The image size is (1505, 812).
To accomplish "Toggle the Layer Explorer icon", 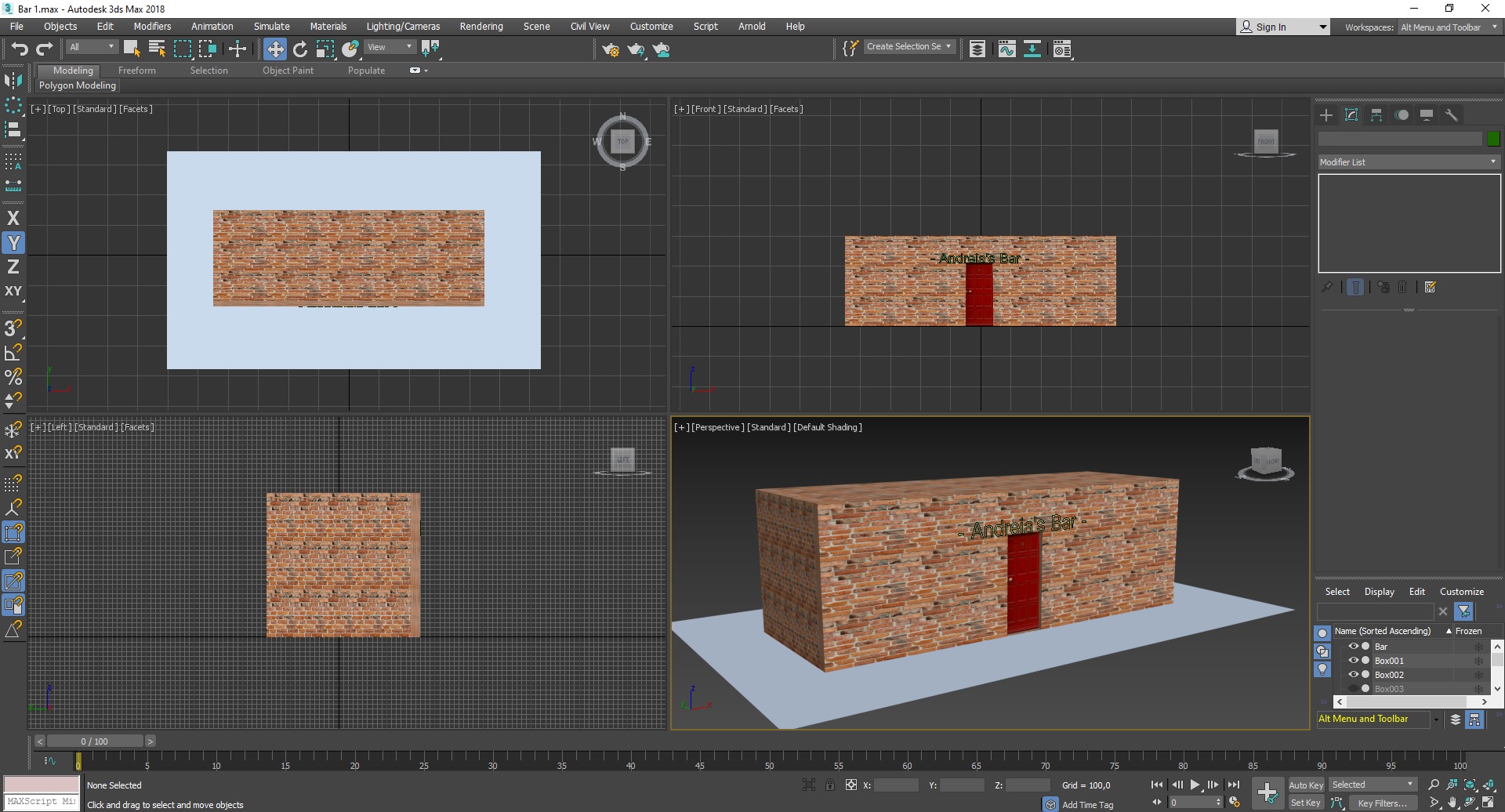I will pos(977,49).
